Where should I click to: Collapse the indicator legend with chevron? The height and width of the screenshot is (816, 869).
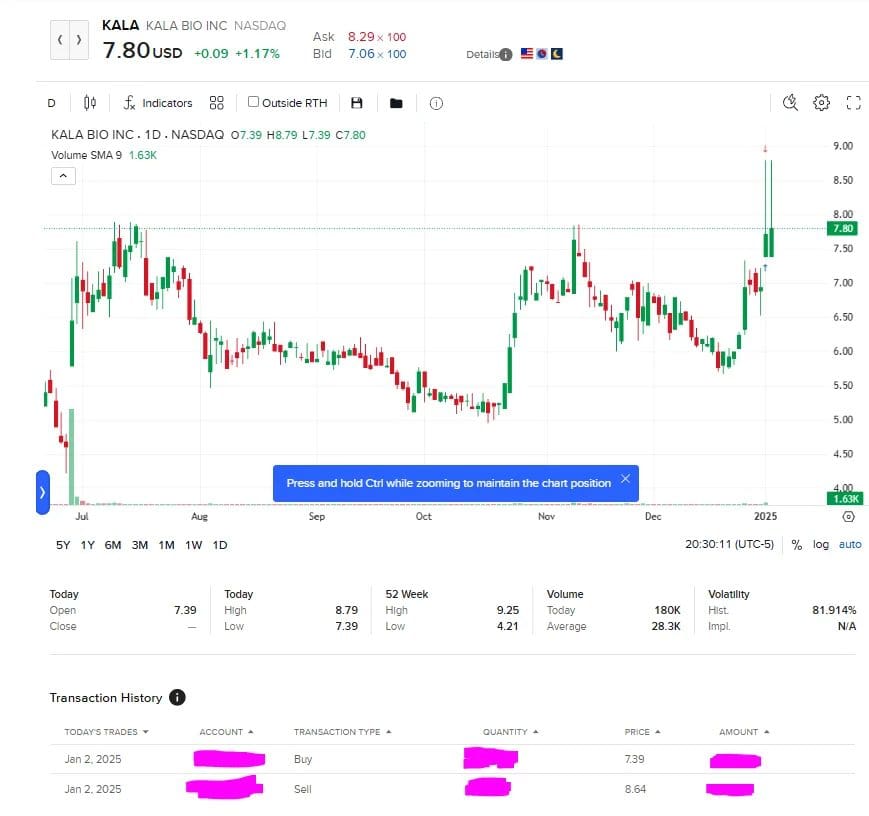pyautogui.click(x=62, y=176)
